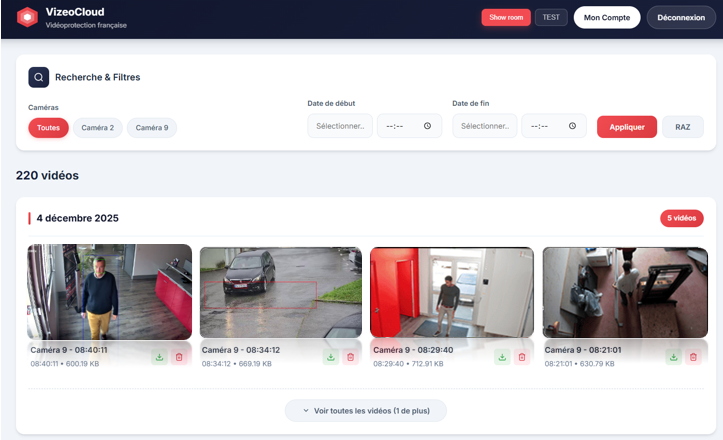The width and height of the screenshot is (723, 440).
Task: Delete the Caméra 9 08:29:40 video
Action: (521, 357)
